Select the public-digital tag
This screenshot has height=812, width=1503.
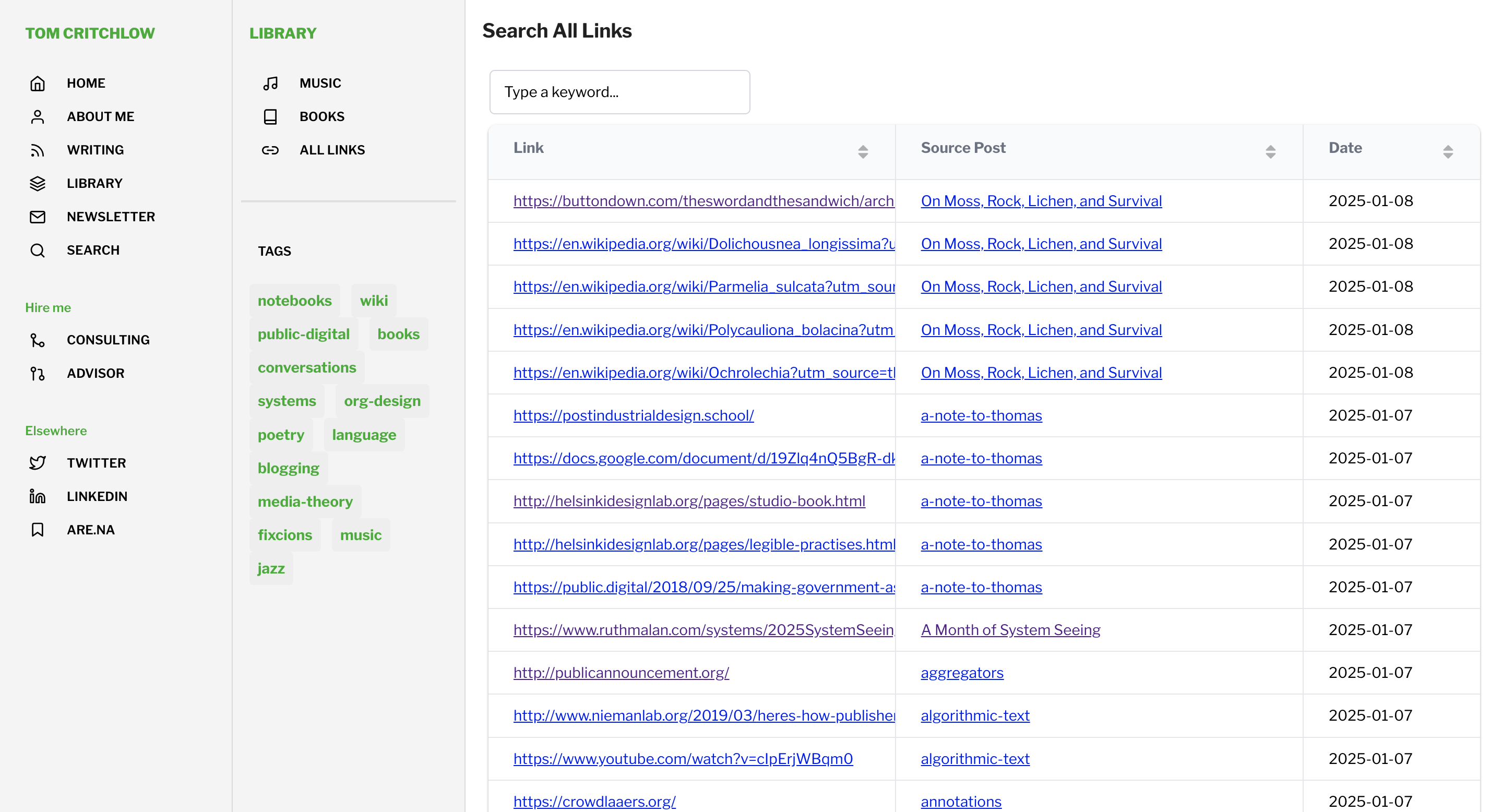[303, 333]
